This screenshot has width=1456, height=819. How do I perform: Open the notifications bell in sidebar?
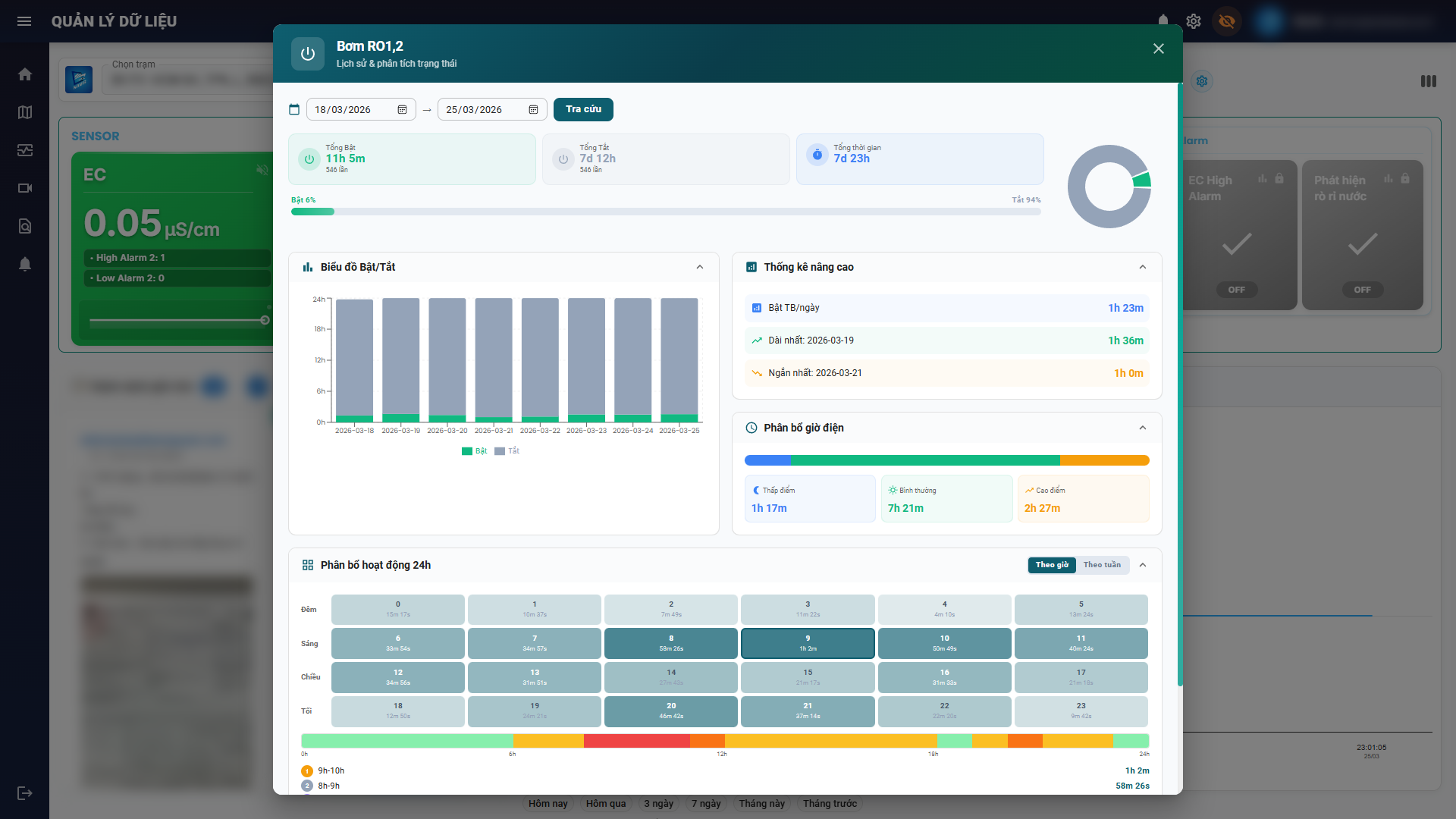(x=25, y=264)
